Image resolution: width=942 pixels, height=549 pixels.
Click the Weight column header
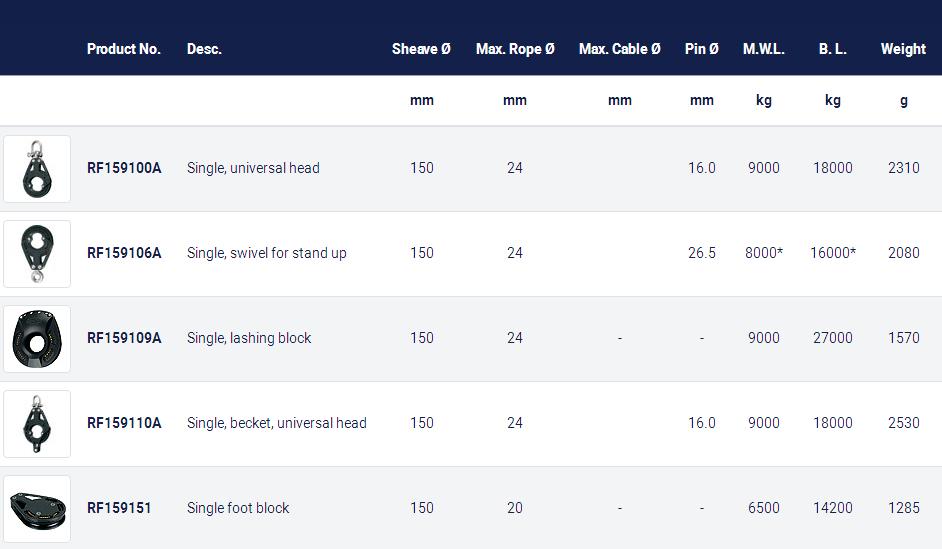click(903, 49)
